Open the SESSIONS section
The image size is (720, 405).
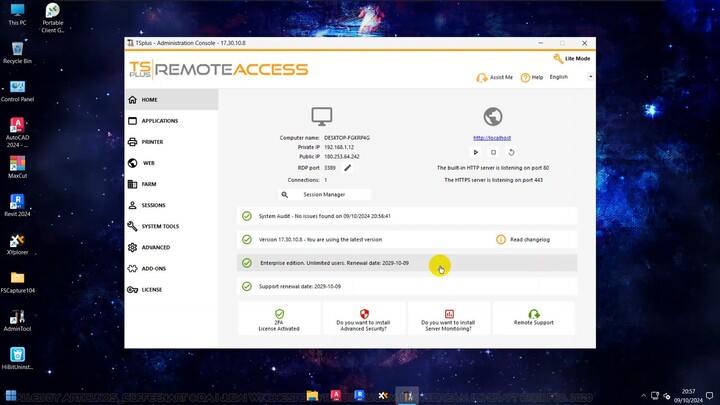click(171, 205)
